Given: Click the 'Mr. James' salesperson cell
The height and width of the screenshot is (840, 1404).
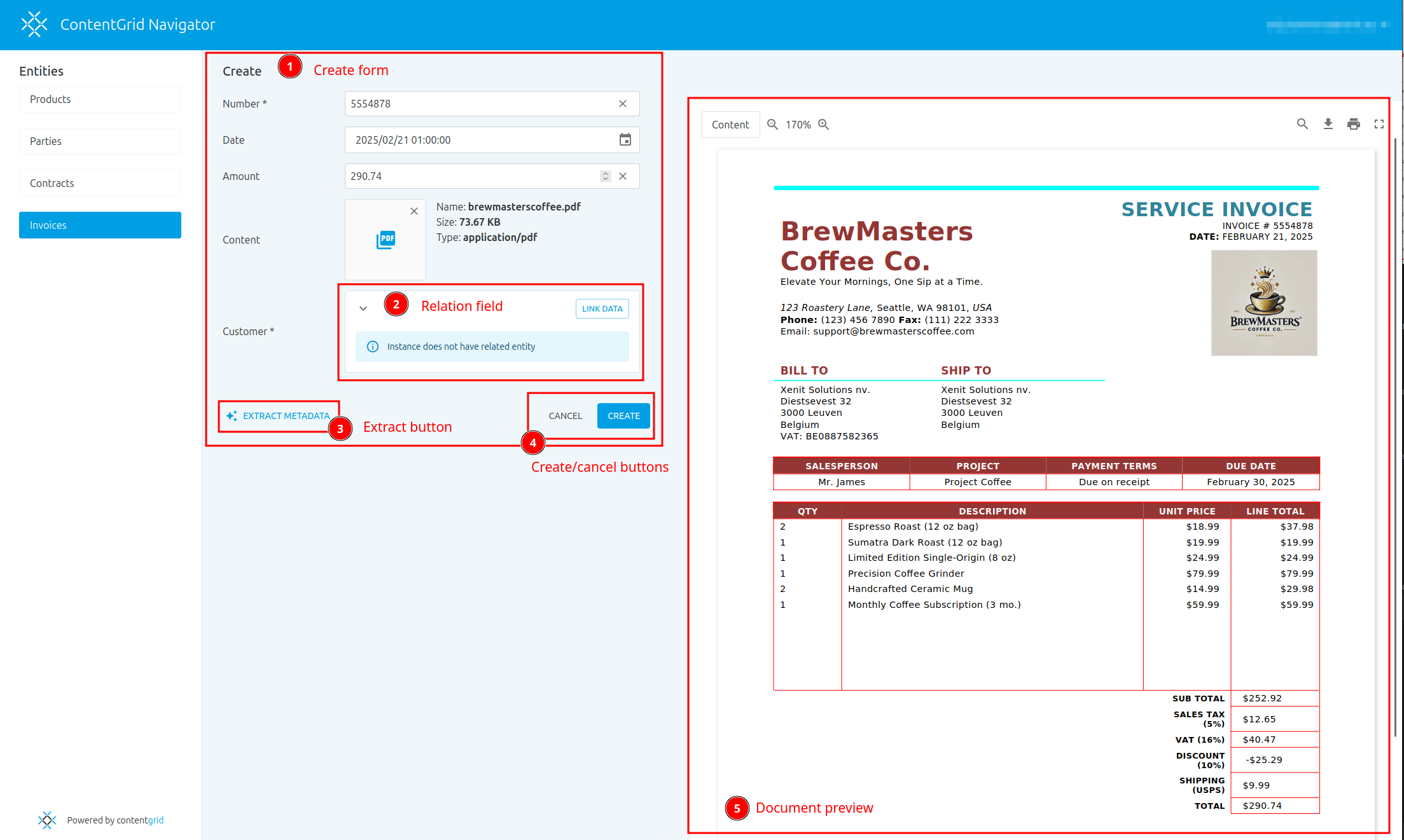Looking at the screenshot, I should pos(842,482).
